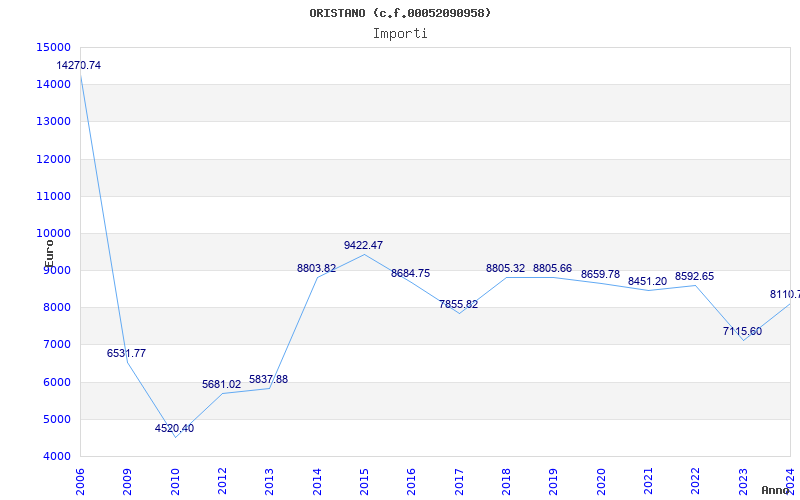Click the 14270.74 data label for 2006
Viewport: 800px width, 500px height.
(79, 65)
